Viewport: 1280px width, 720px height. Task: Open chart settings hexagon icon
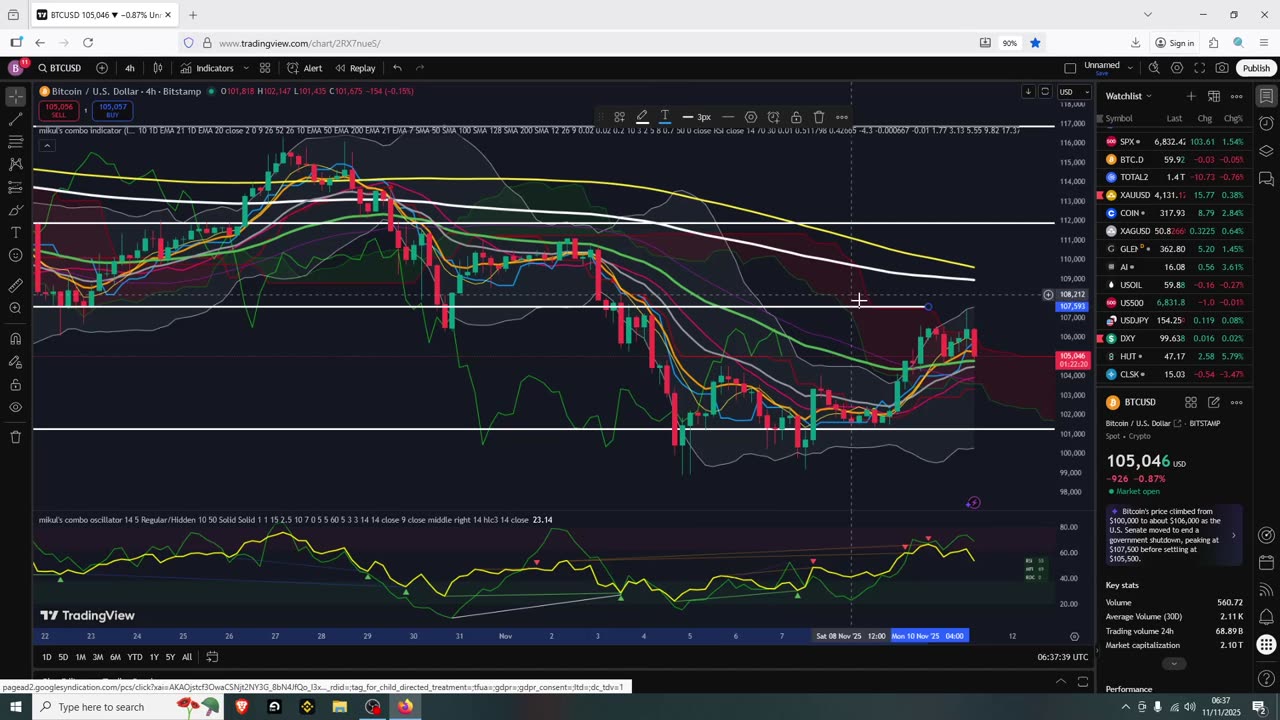pyautogui.click(x=1177, y=68)
